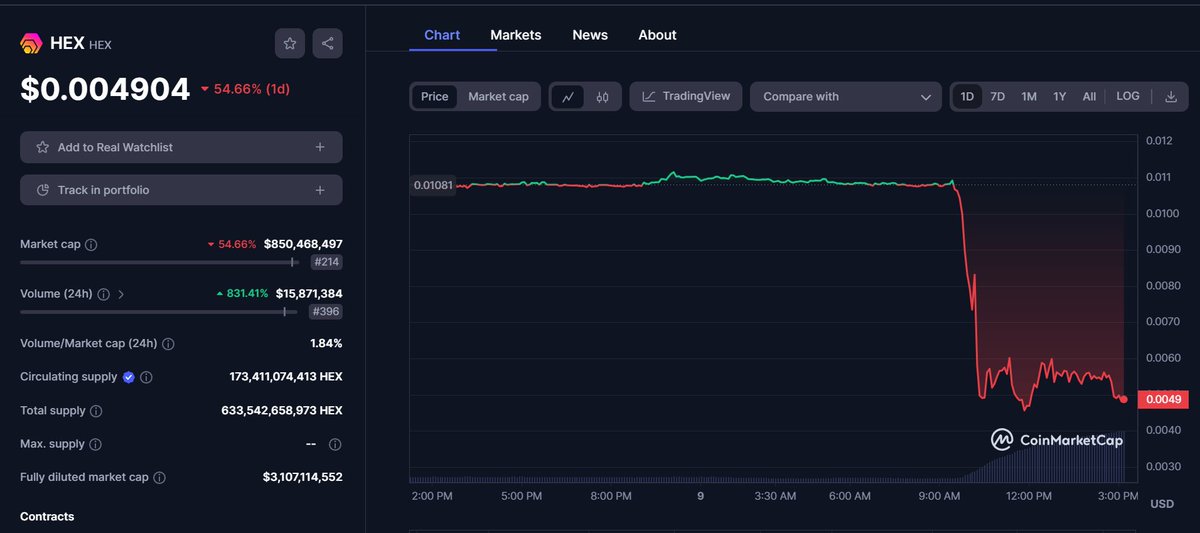This screenshot has width=1200, height=533.
Task: Click the 831.41% volume change value
Action: (241, 294)
